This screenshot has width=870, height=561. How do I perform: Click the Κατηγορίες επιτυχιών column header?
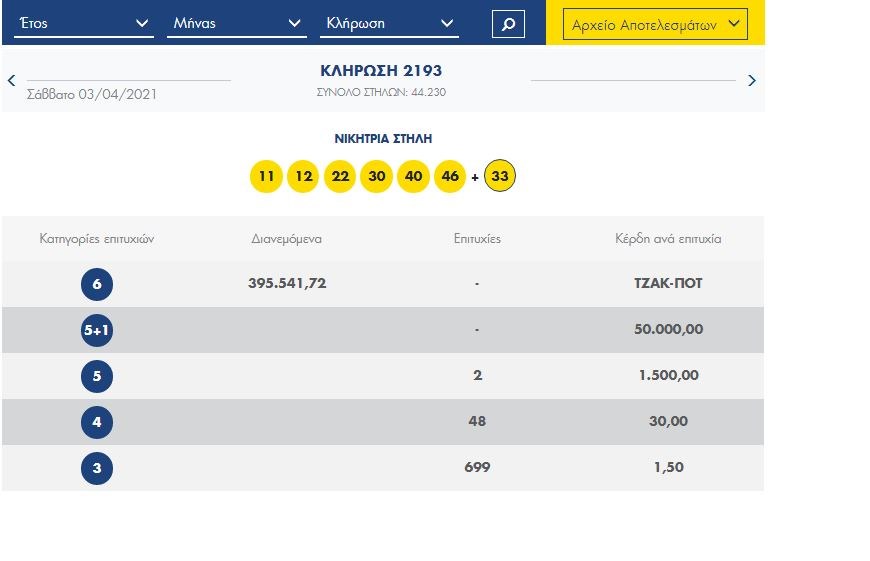[97, 239]
